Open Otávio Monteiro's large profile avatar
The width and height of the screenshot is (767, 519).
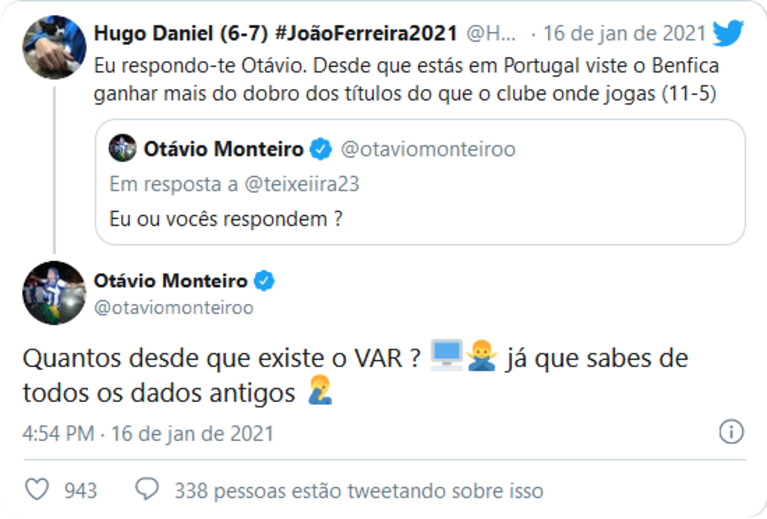[x=53, y=292]
